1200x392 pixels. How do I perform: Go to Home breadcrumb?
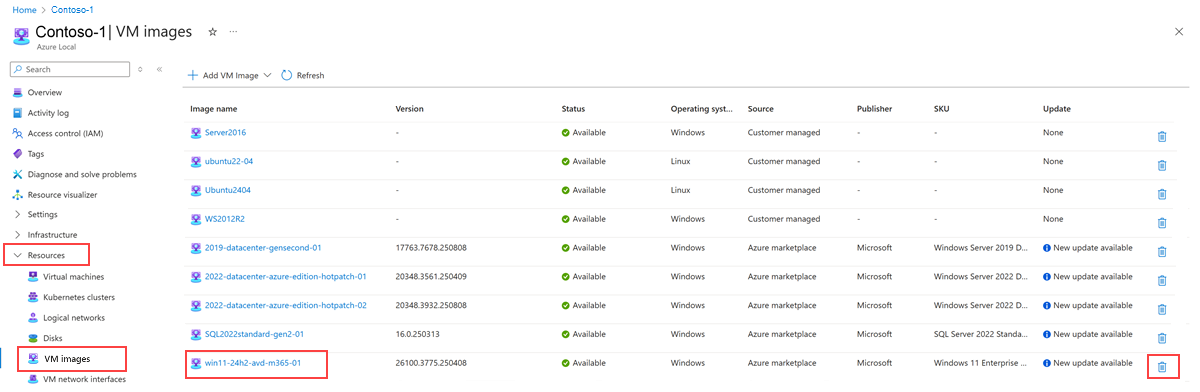[23, 9]
